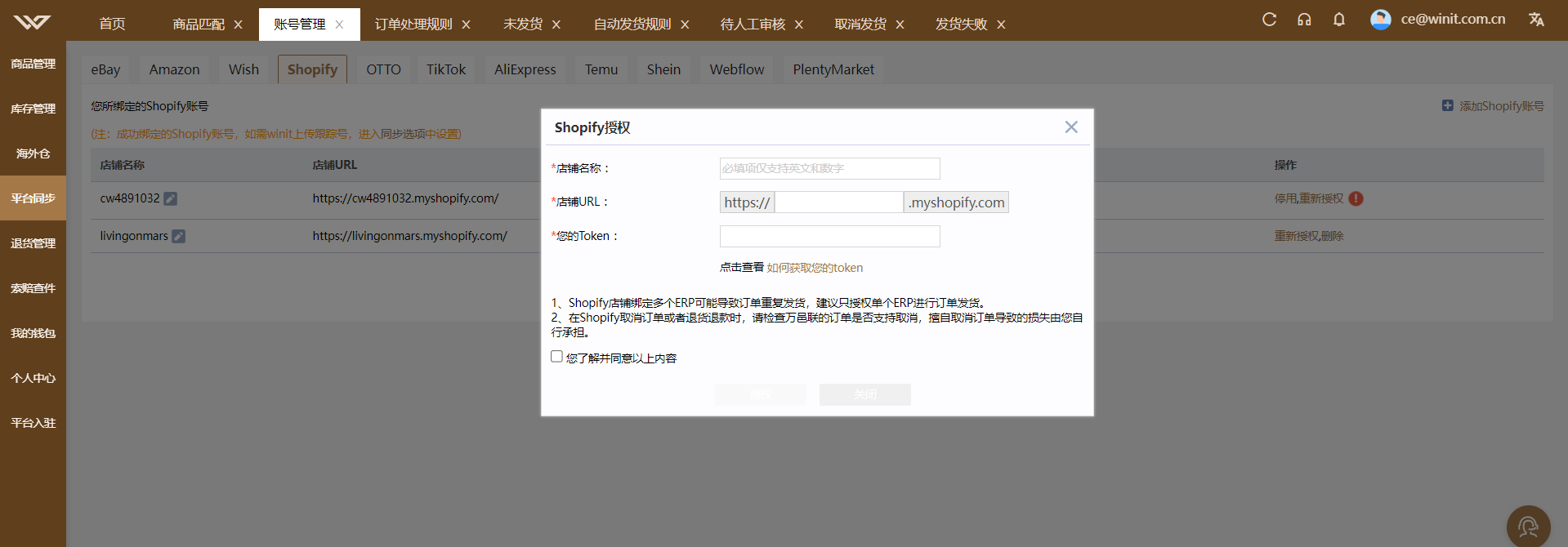Open https://cw4891032.myshopify.com/ store URL
The image size is (1568, 547).
point(405,198)
